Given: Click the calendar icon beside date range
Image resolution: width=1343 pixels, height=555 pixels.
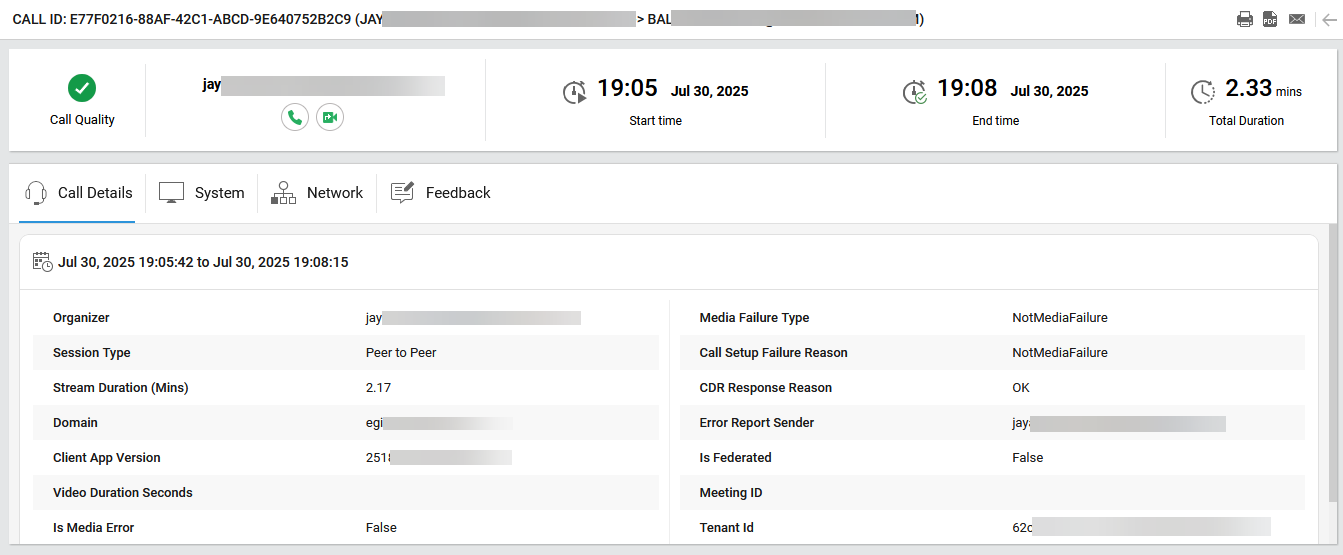Looking at the screenshot, I should (42, 262).
